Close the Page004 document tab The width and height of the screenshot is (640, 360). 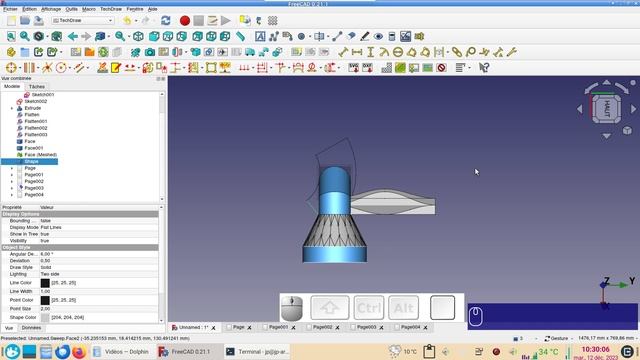tap(425, 327)
